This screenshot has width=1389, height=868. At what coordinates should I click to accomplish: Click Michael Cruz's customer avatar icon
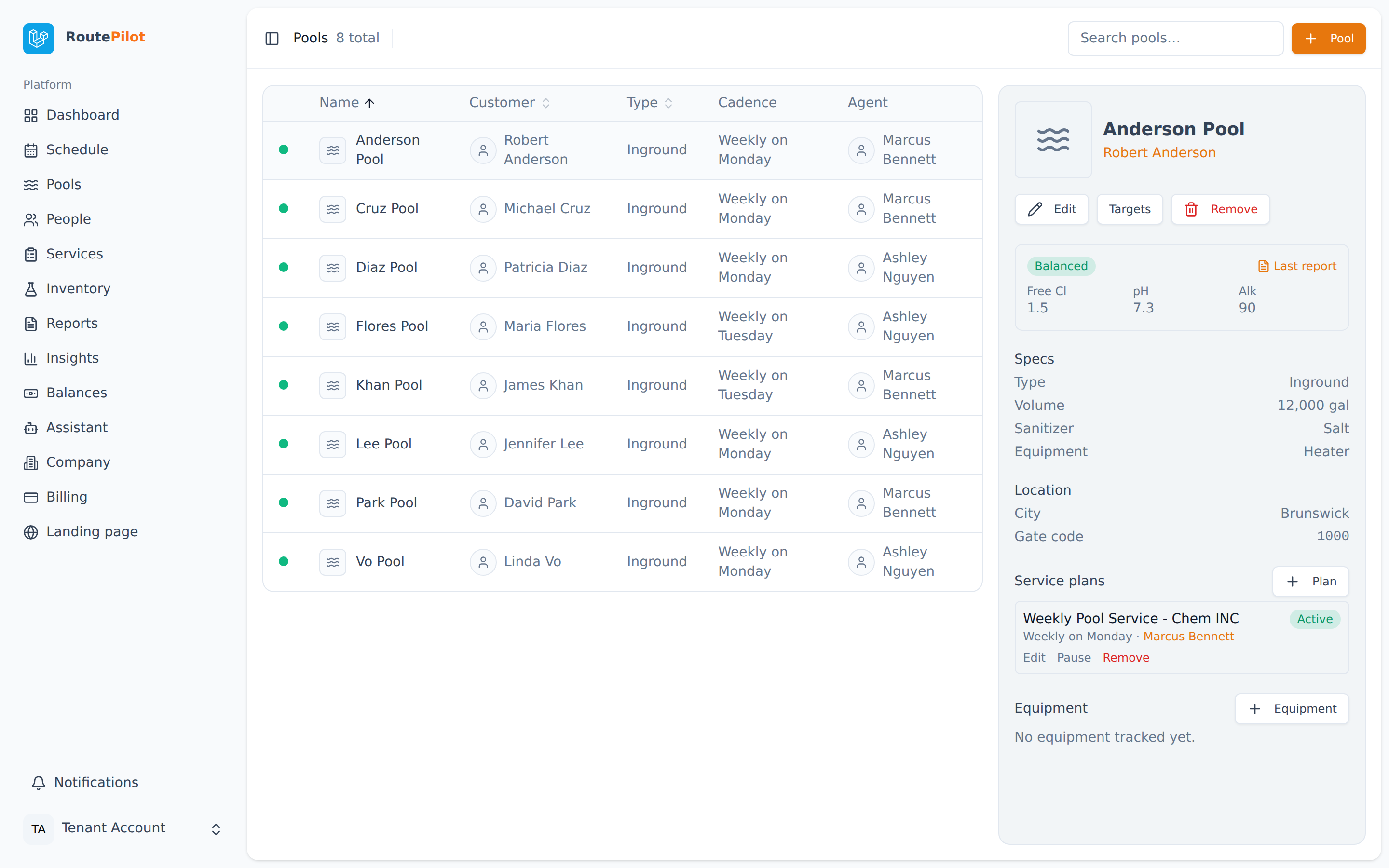pyautogui.click(x=483, y=209)
